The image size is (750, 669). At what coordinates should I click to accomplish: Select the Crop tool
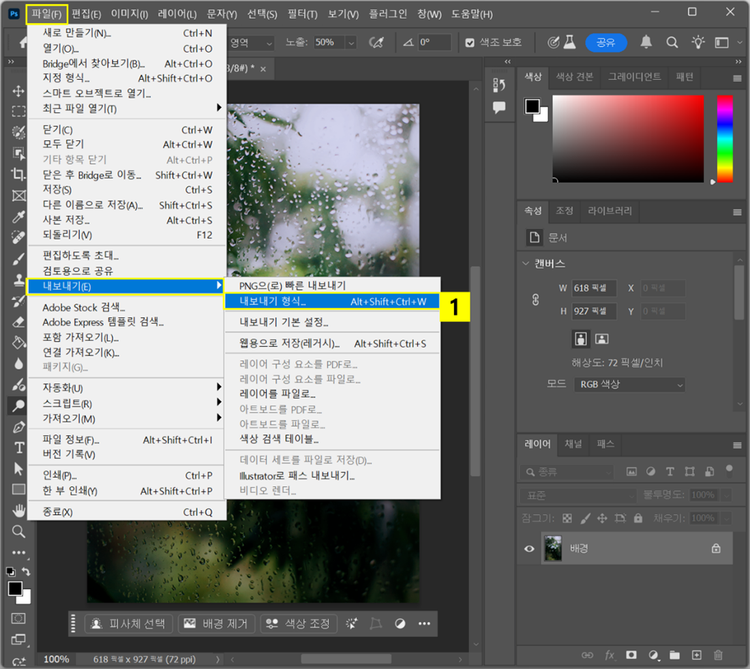(x=18, y=174)
